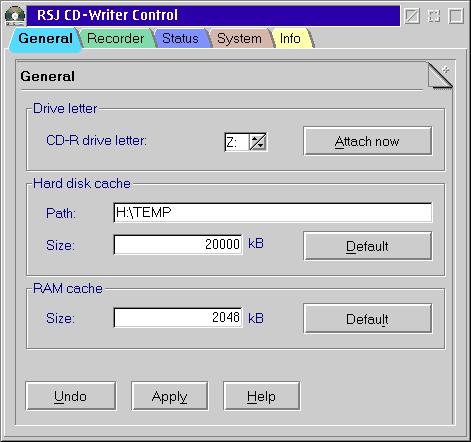Reset RAM cache size with Default
The width and height of the screenshot is (471, 442).
[368, 319]
